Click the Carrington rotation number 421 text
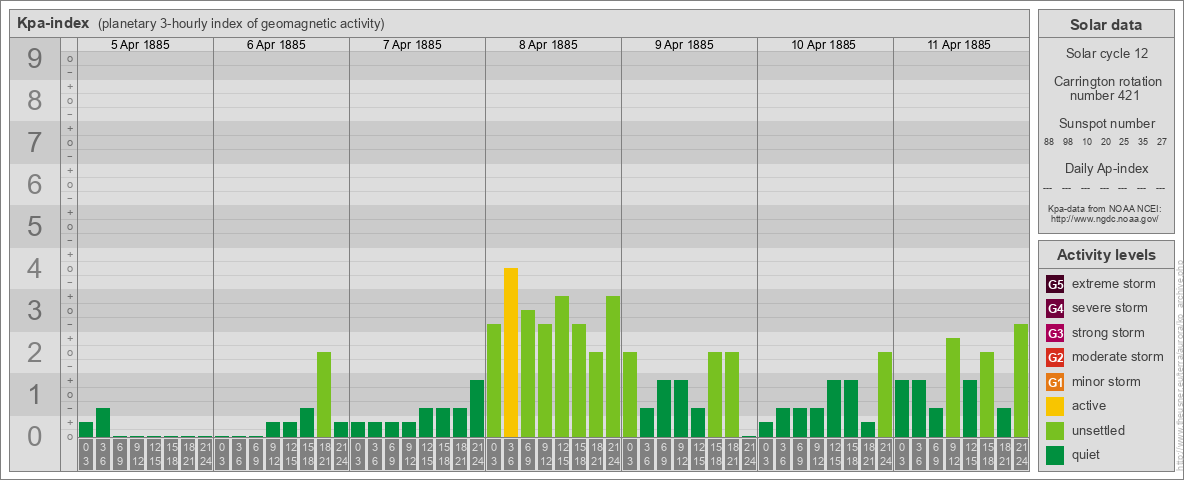Screen dimensions: 1184x480 (x=1106, y=88)
